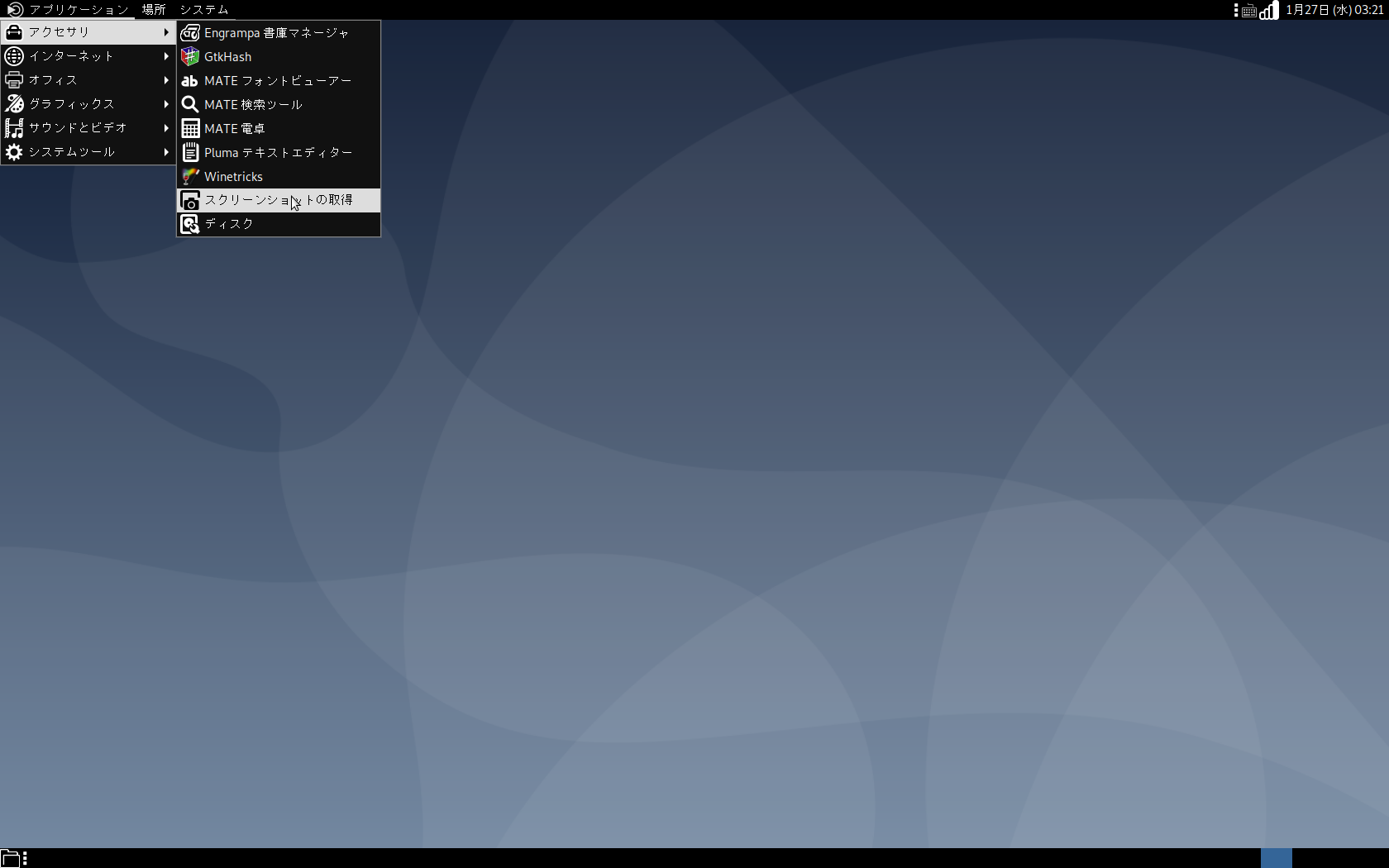Click the ディスク disk utility icon
The width and height of the screenshot is (1389, 868).
pyautogui.click(x=190, y=225)
